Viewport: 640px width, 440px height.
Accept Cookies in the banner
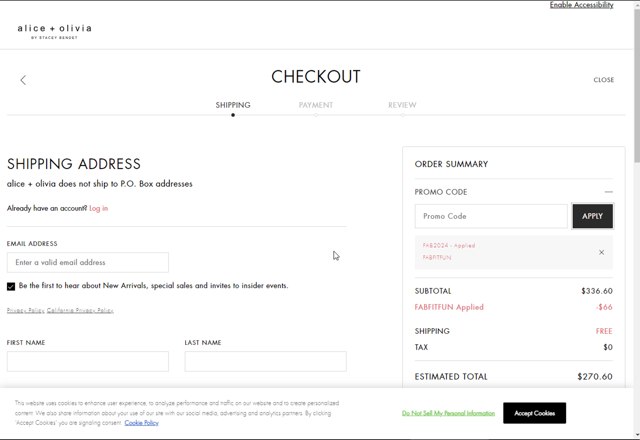coord(534,413)
